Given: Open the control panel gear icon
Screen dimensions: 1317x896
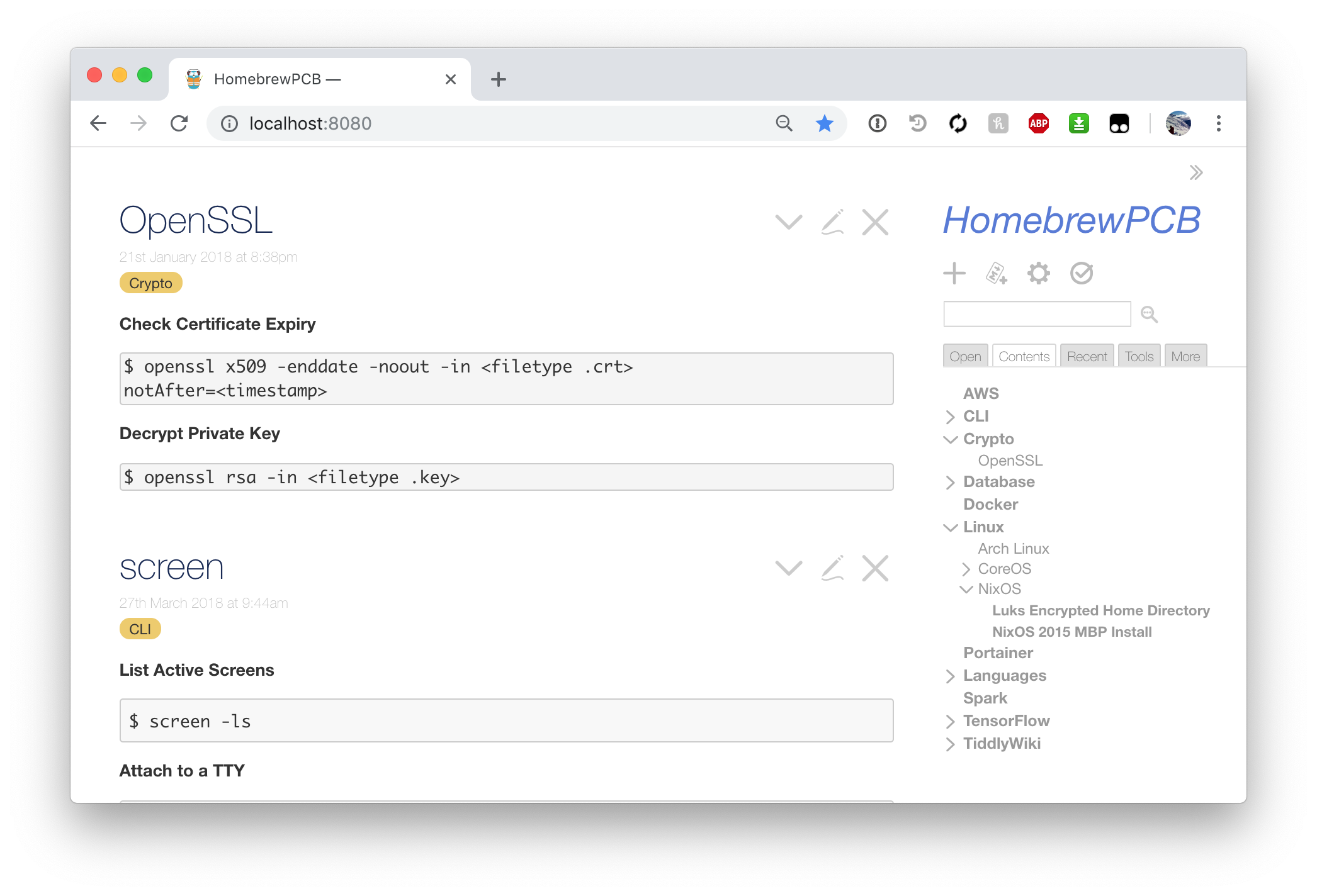Looking at the screenshot, I should [1038, 273].
